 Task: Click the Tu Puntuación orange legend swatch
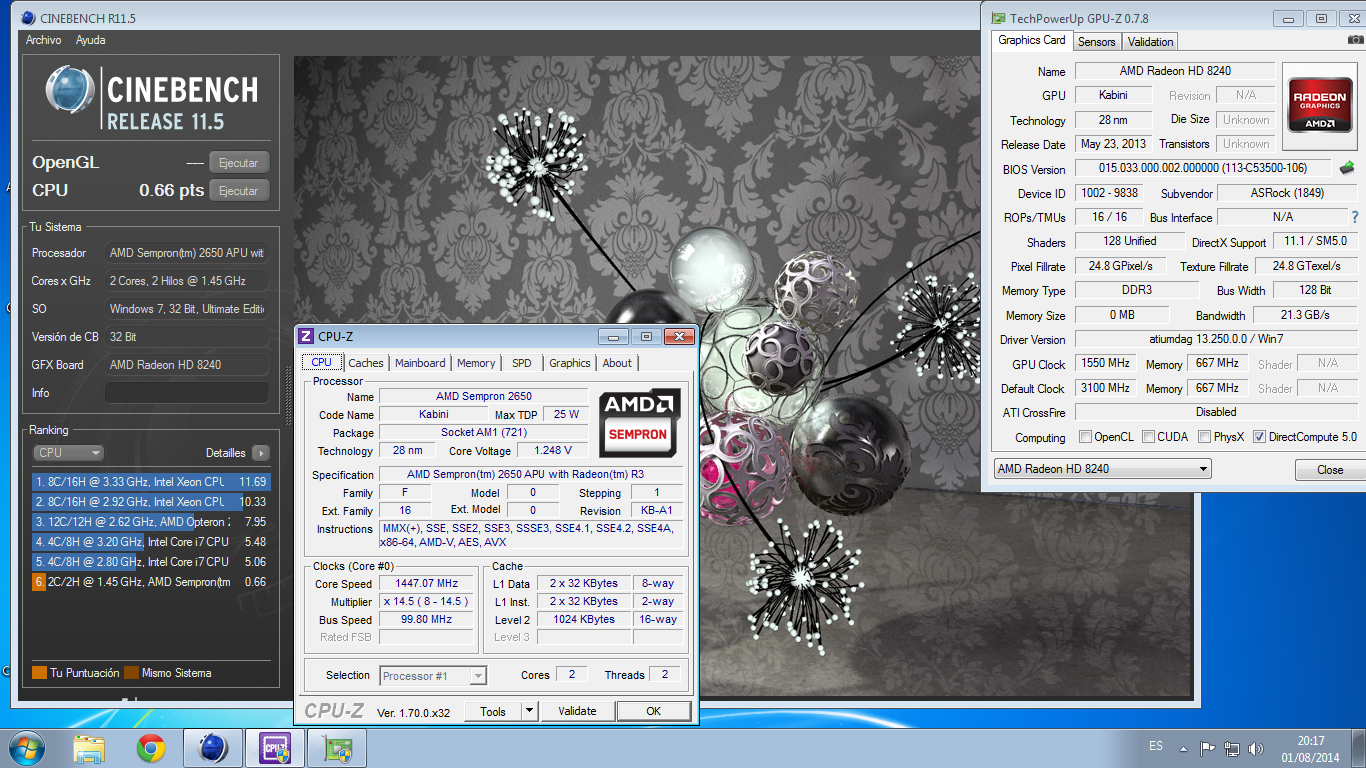pyautogui.click(x=39, y=673)
